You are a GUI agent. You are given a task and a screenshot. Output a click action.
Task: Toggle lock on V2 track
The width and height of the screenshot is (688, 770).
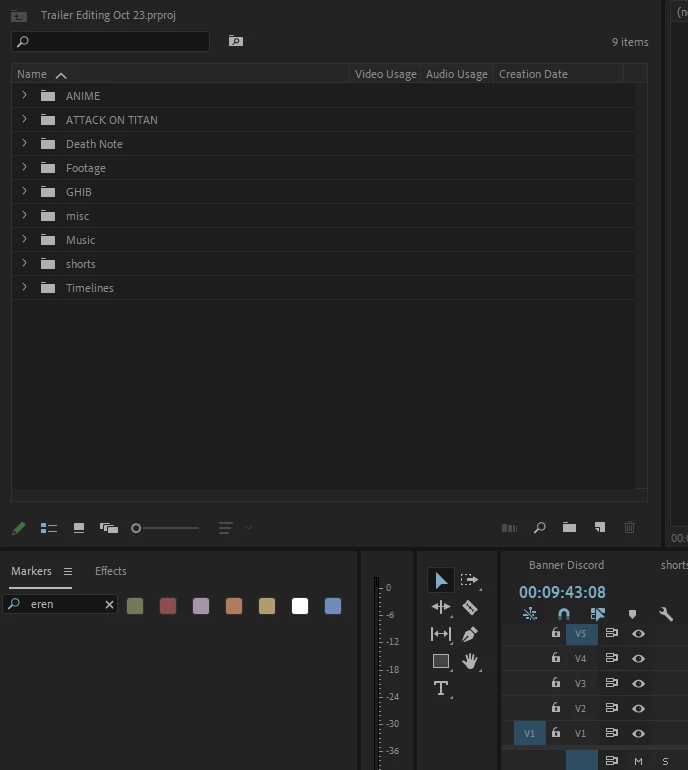555,708
